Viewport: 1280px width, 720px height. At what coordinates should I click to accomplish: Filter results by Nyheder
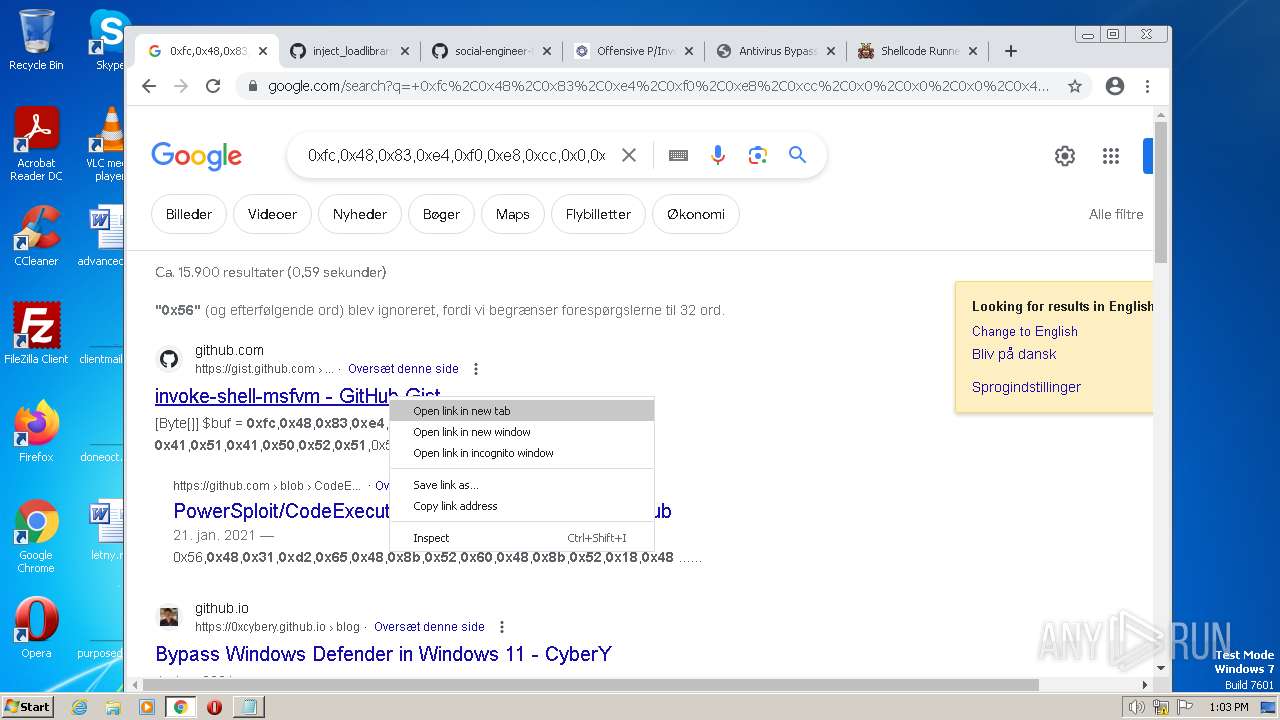(x=360, y=214)
